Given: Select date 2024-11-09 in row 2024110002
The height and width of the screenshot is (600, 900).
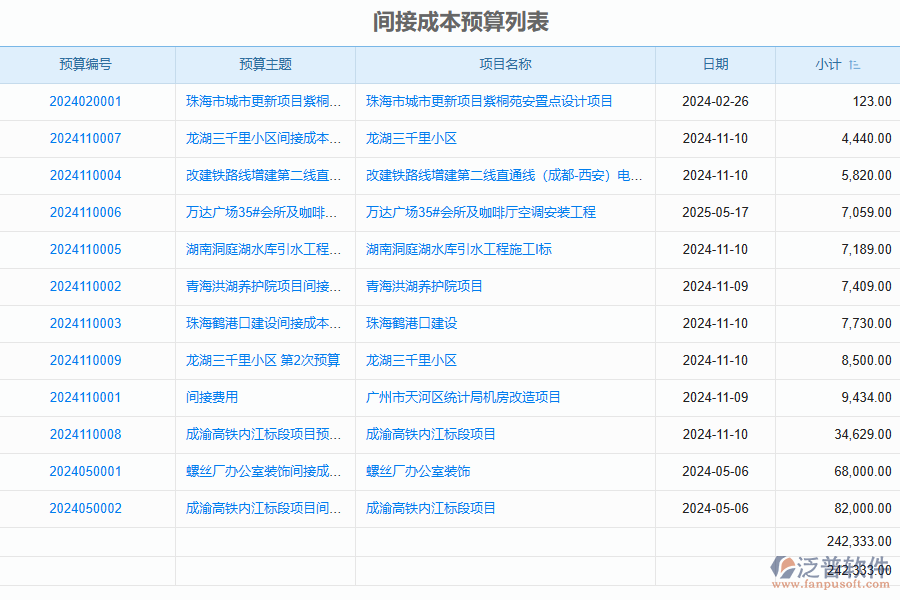Looking at the screenshot, I should tap(715, 287).
